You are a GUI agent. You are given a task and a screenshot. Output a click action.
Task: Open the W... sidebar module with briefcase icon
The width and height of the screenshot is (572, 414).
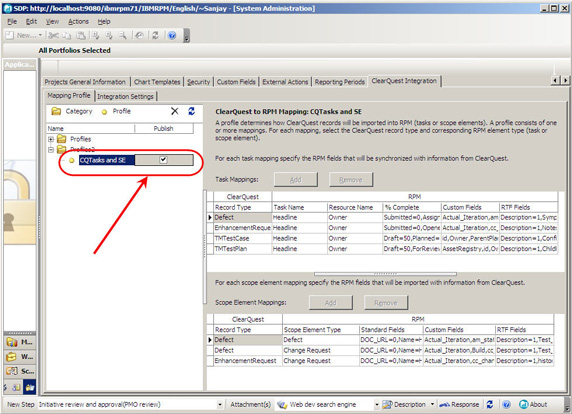12,356
